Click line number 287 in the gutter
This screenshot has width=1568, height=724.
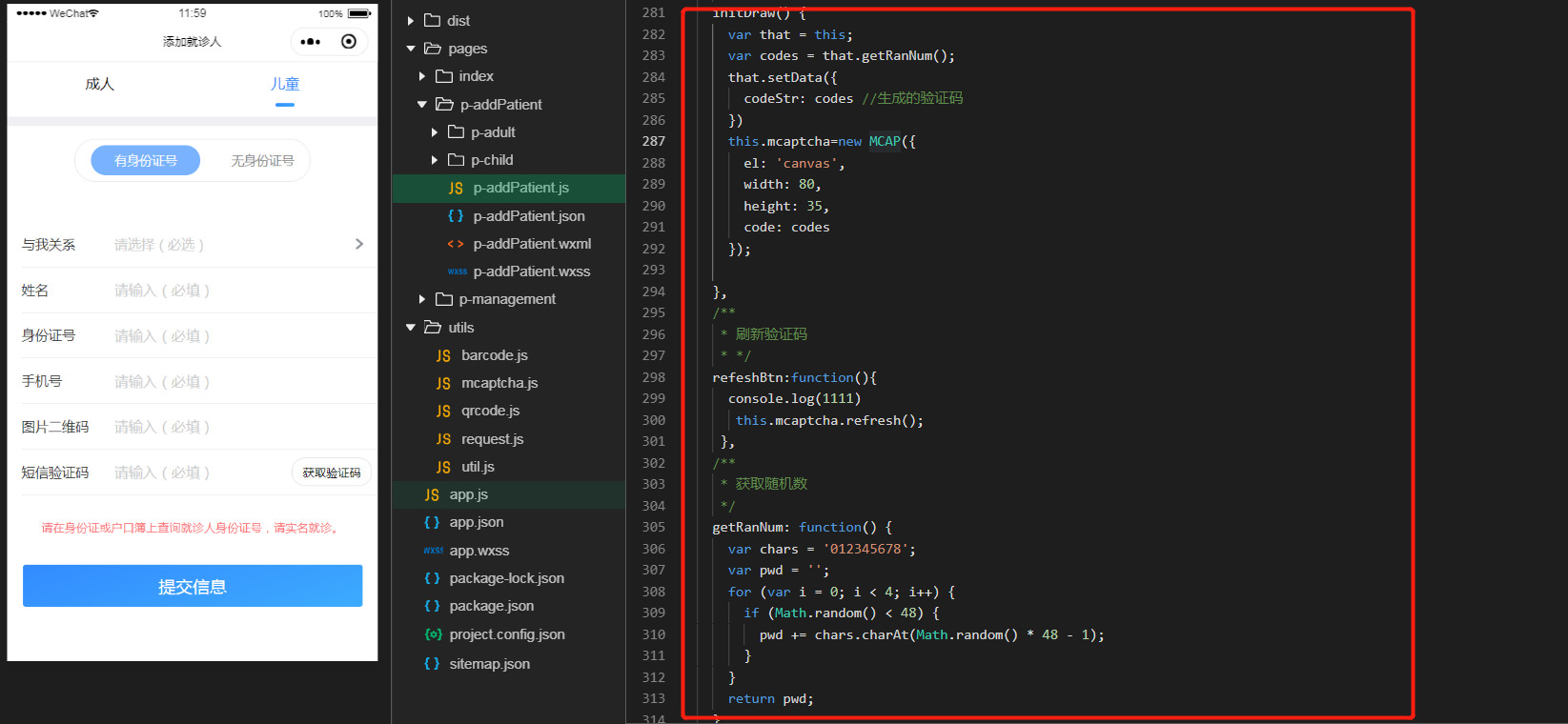pyautogui.click(x=654, y=141)
